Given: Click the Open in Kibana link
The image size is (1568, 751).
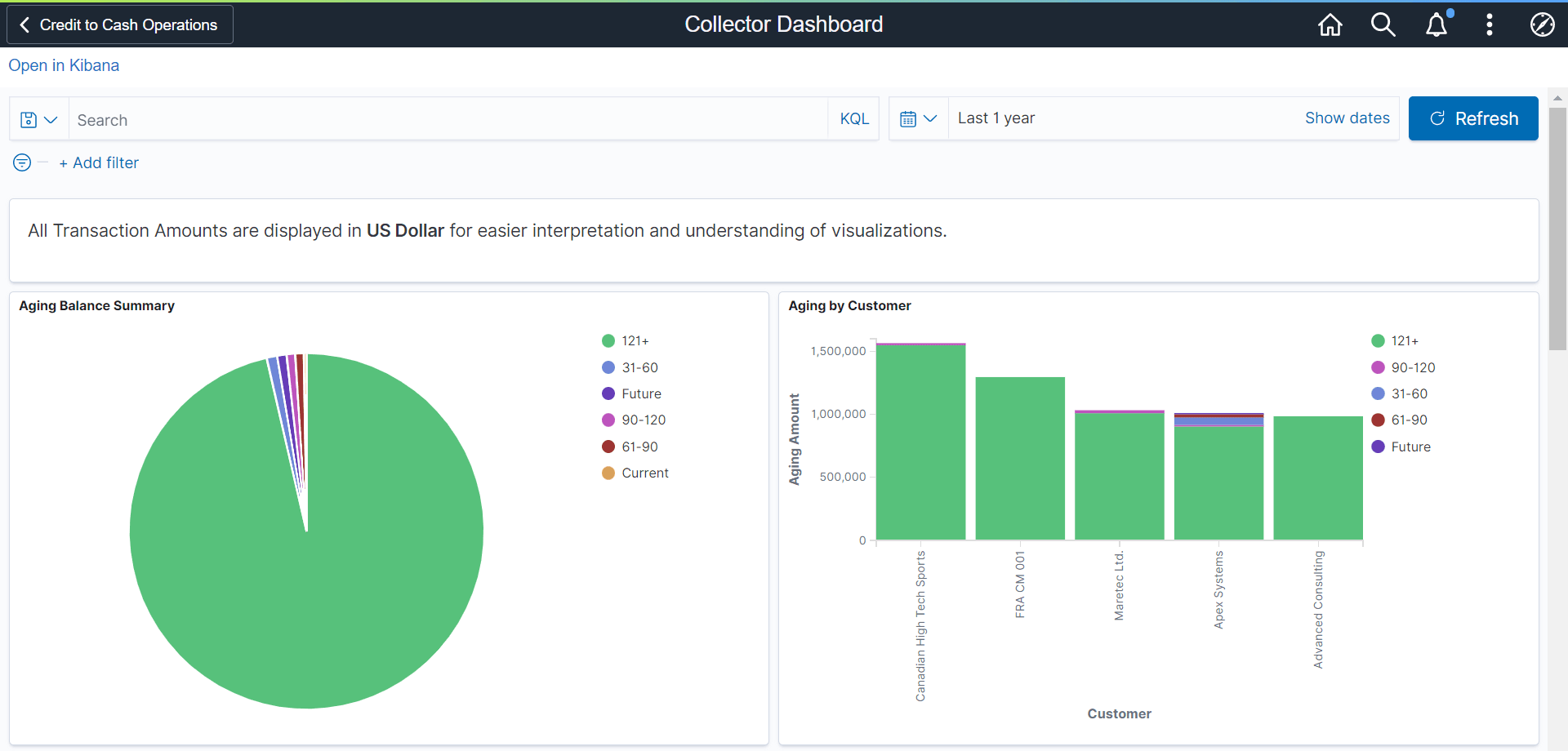Looking at the screenshot, I should coord(64,65).
